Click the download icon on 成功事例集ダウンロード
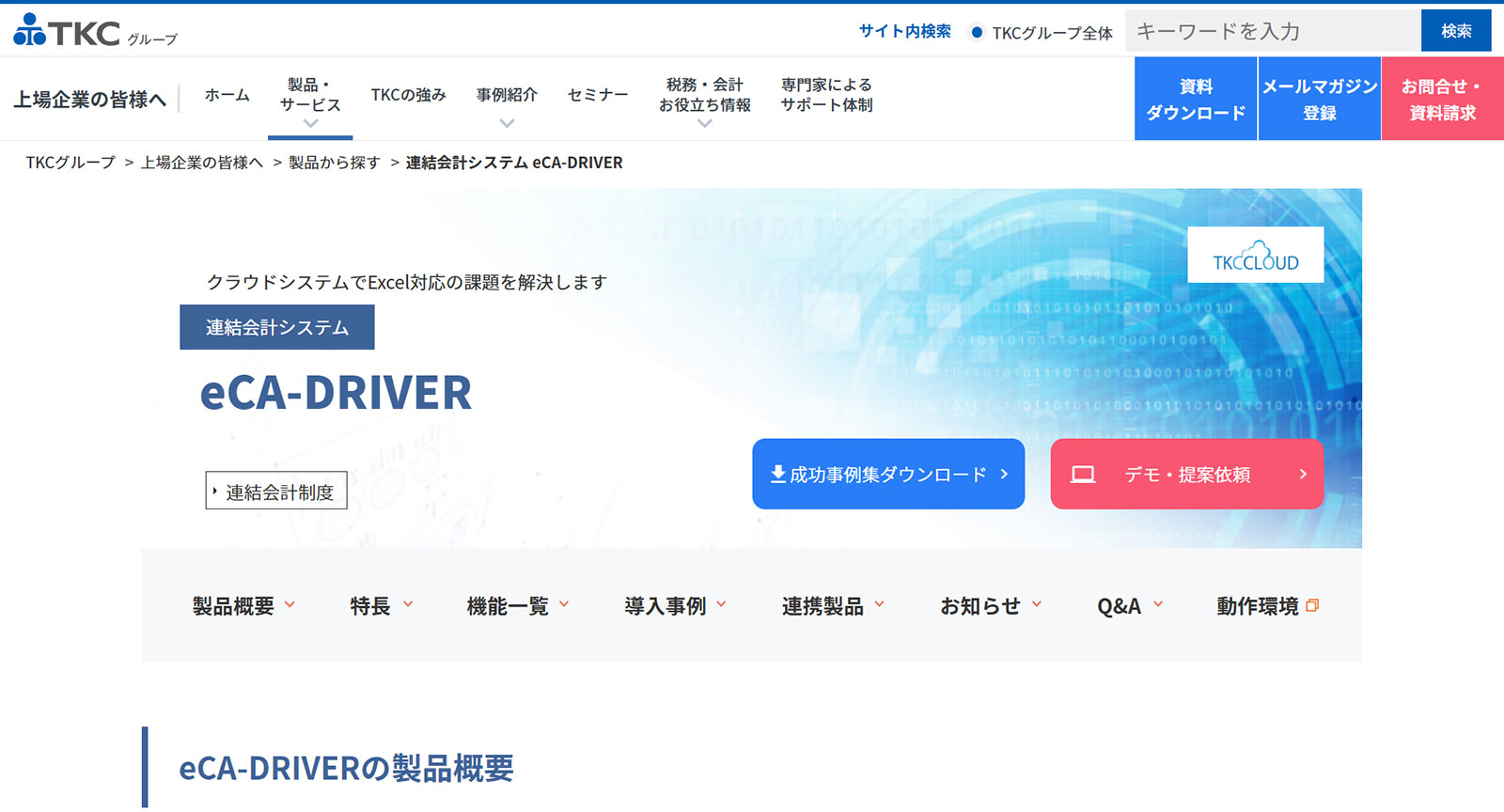This screenshot has width=1504, height=812. pos(778,474)
